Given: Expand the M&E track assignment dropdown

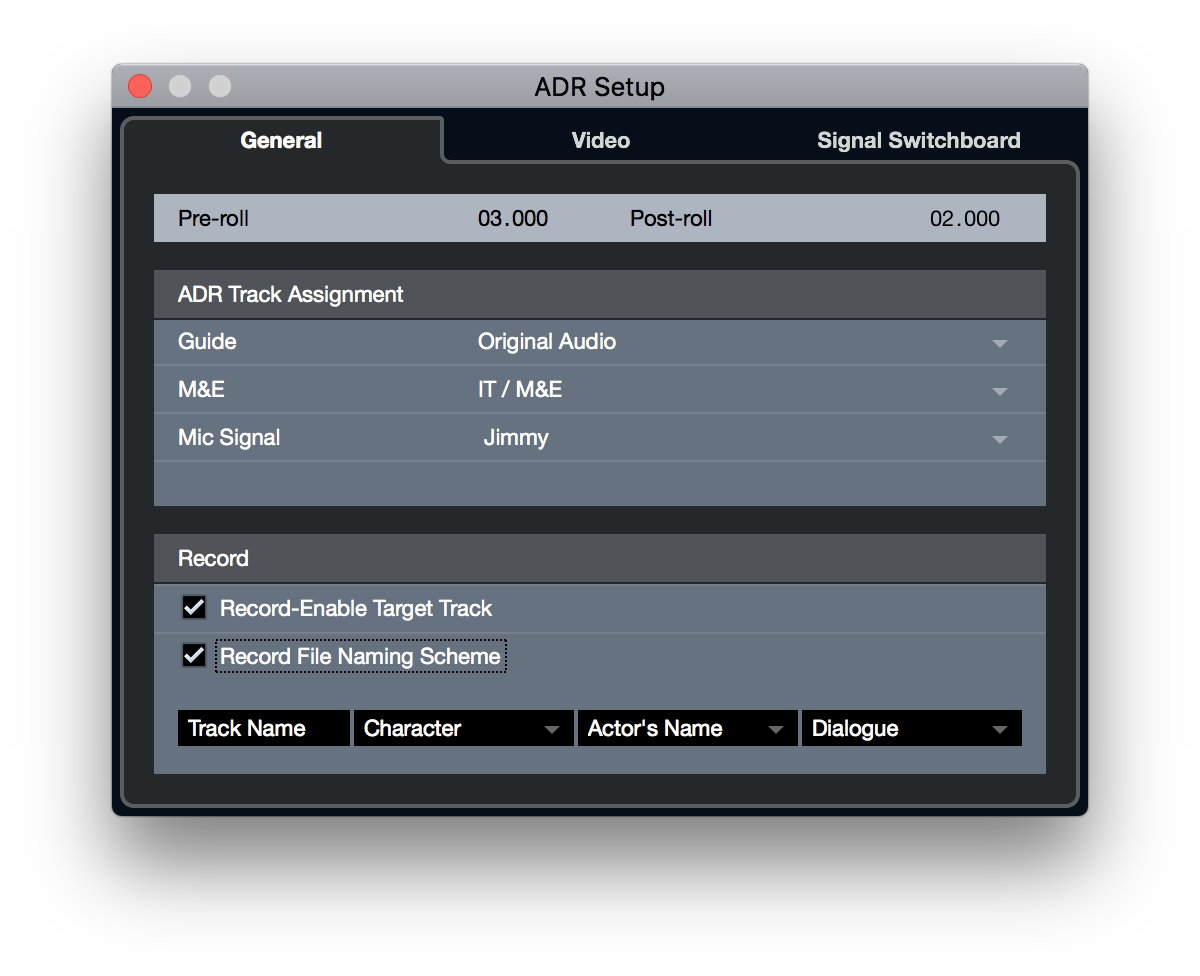Looking at the screenshot, I should click(999, 391).
